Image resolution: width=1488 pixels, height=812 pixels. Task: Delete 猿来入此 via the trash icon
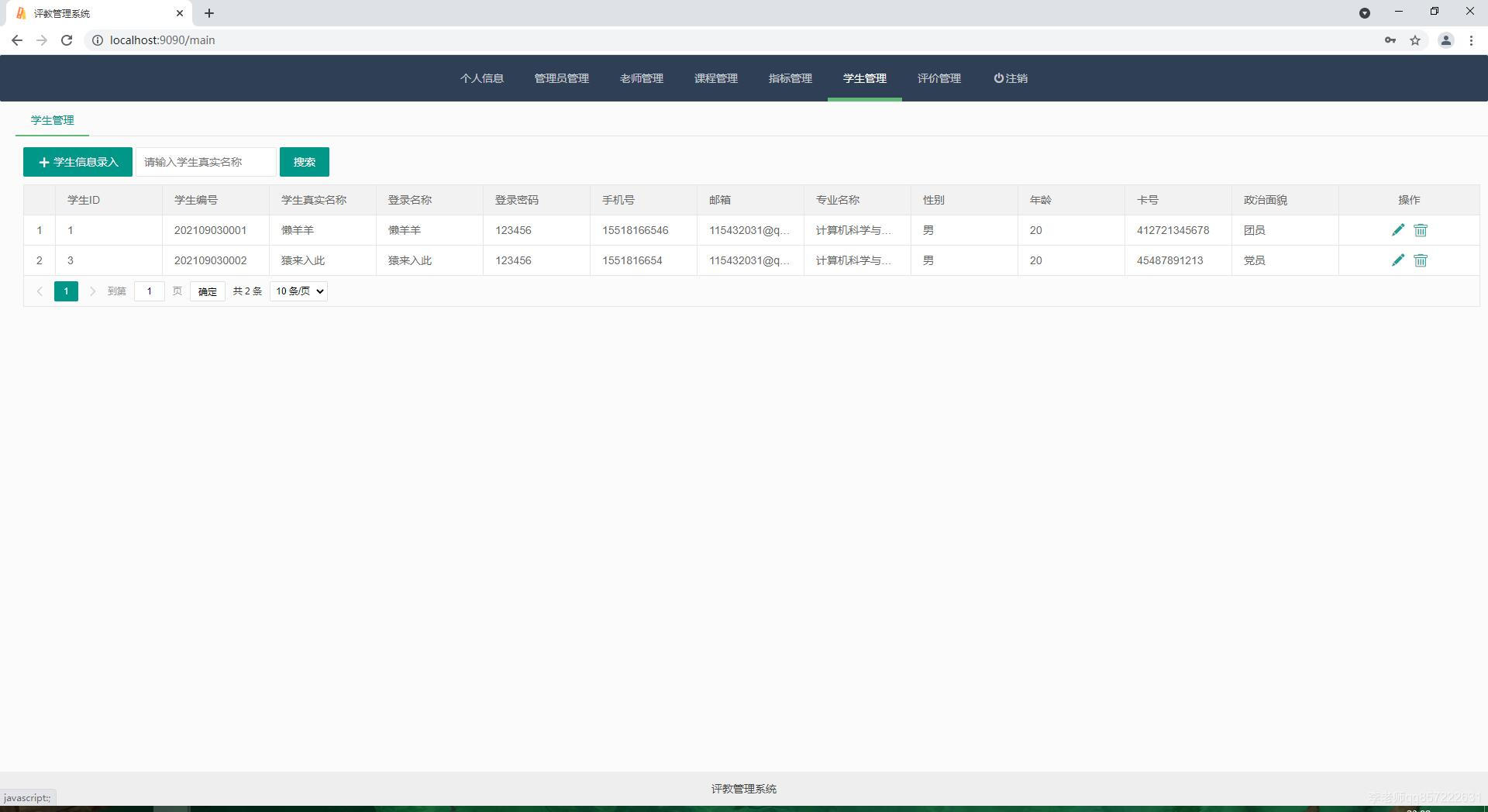click(1421, 260)
